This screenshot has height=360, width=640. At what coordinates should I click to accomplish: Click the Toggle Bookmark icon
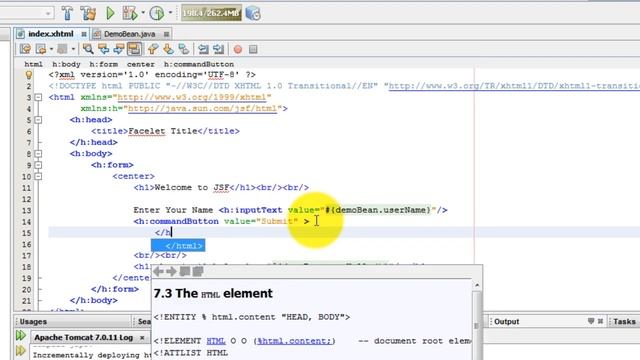[x=184, y=49]
